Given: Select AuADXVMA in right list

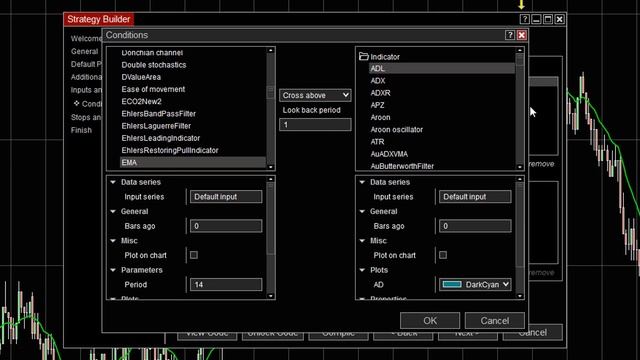Looking at the screenshot, I should (x=389, y=154).
